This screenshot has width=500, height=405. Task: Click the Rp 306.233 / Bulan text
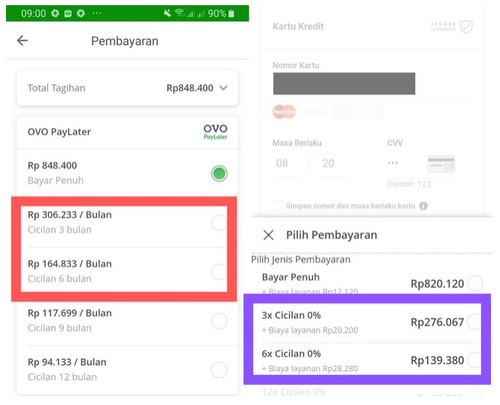point(70,215)
